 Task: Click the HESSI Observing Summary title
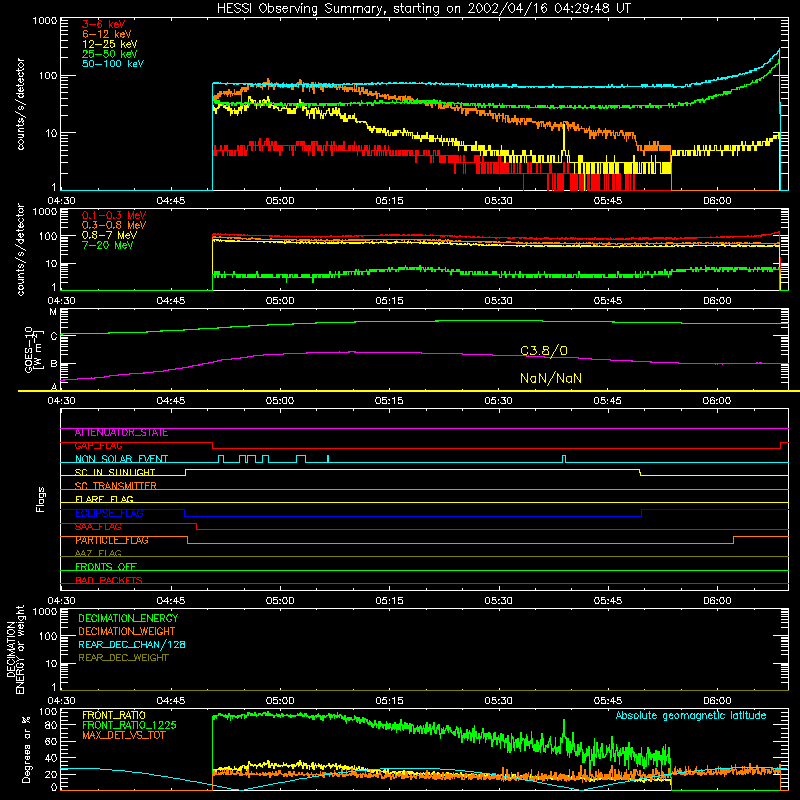(x=423, y=9)
